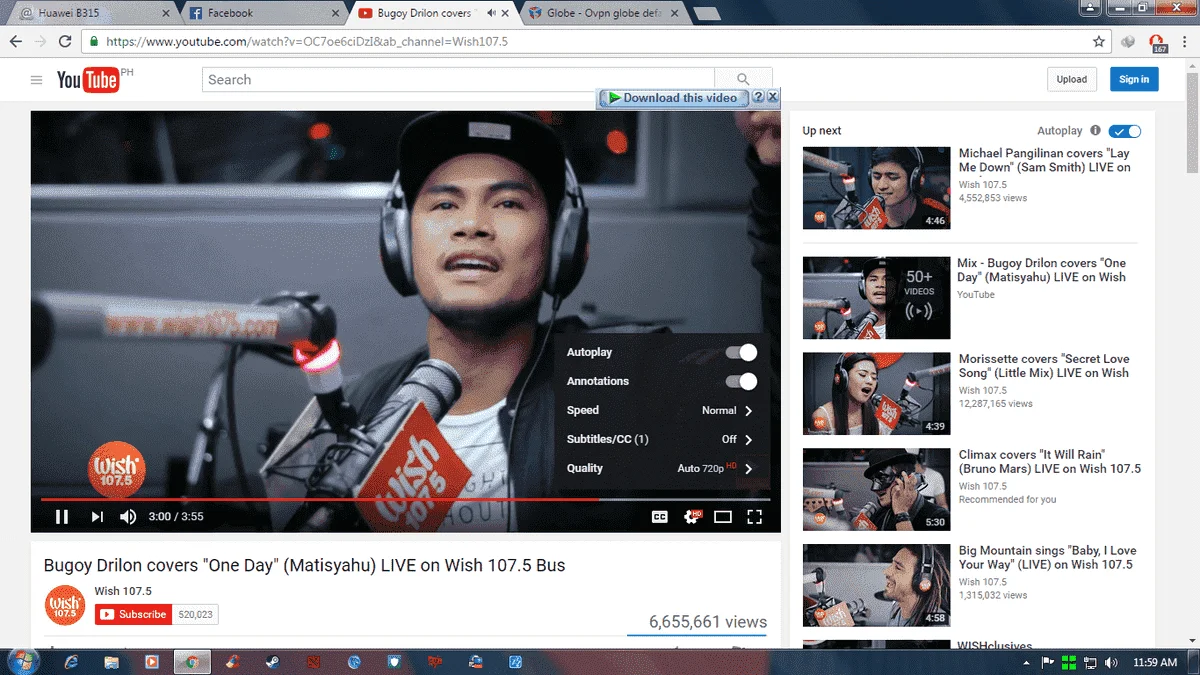Open the YouTube hamburger guide menu
This screenshot has width=1200, height=675.
[37, 80]
